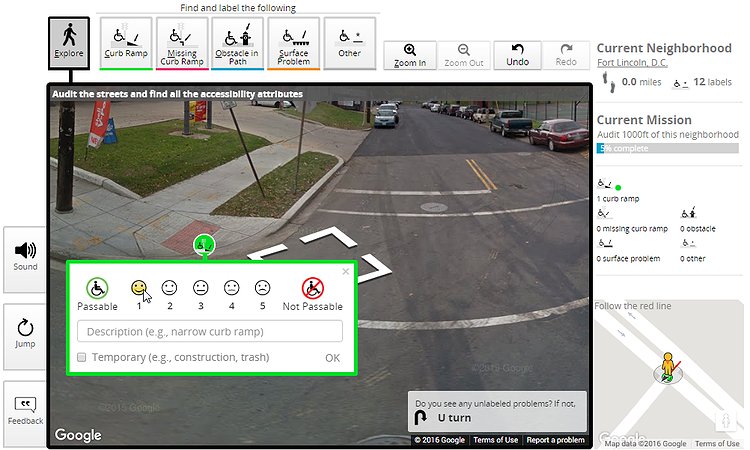Check the Temporary checkbox
The width and height of the screenshot is (750, 450).
click(x=82, y=357)
